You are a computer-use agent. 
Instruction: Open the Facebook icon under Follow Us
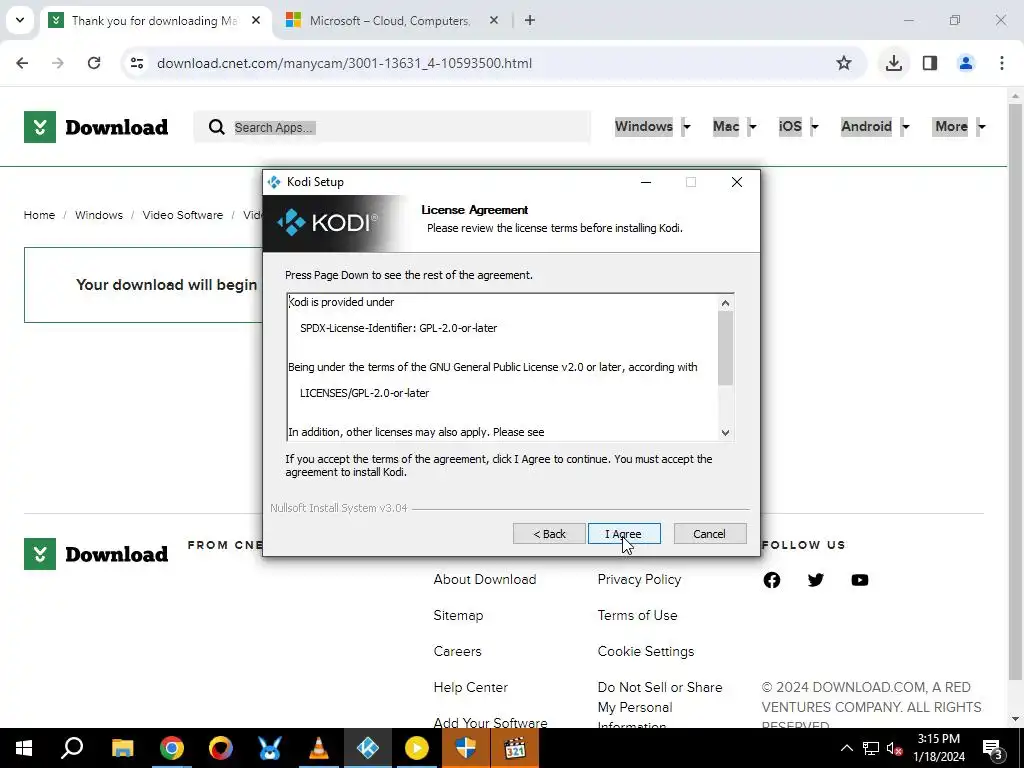click(x=772, y=580)
